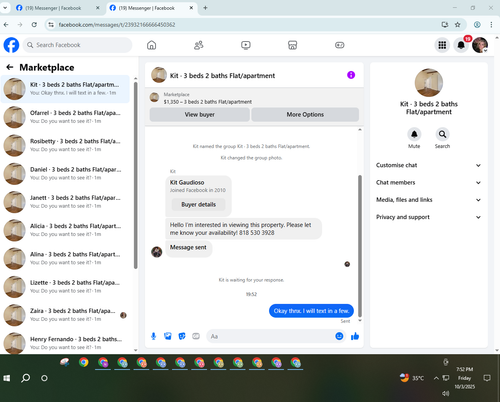Bookmark this page with the star icon
Screen dimensions: 500x402
click(458, 25)
